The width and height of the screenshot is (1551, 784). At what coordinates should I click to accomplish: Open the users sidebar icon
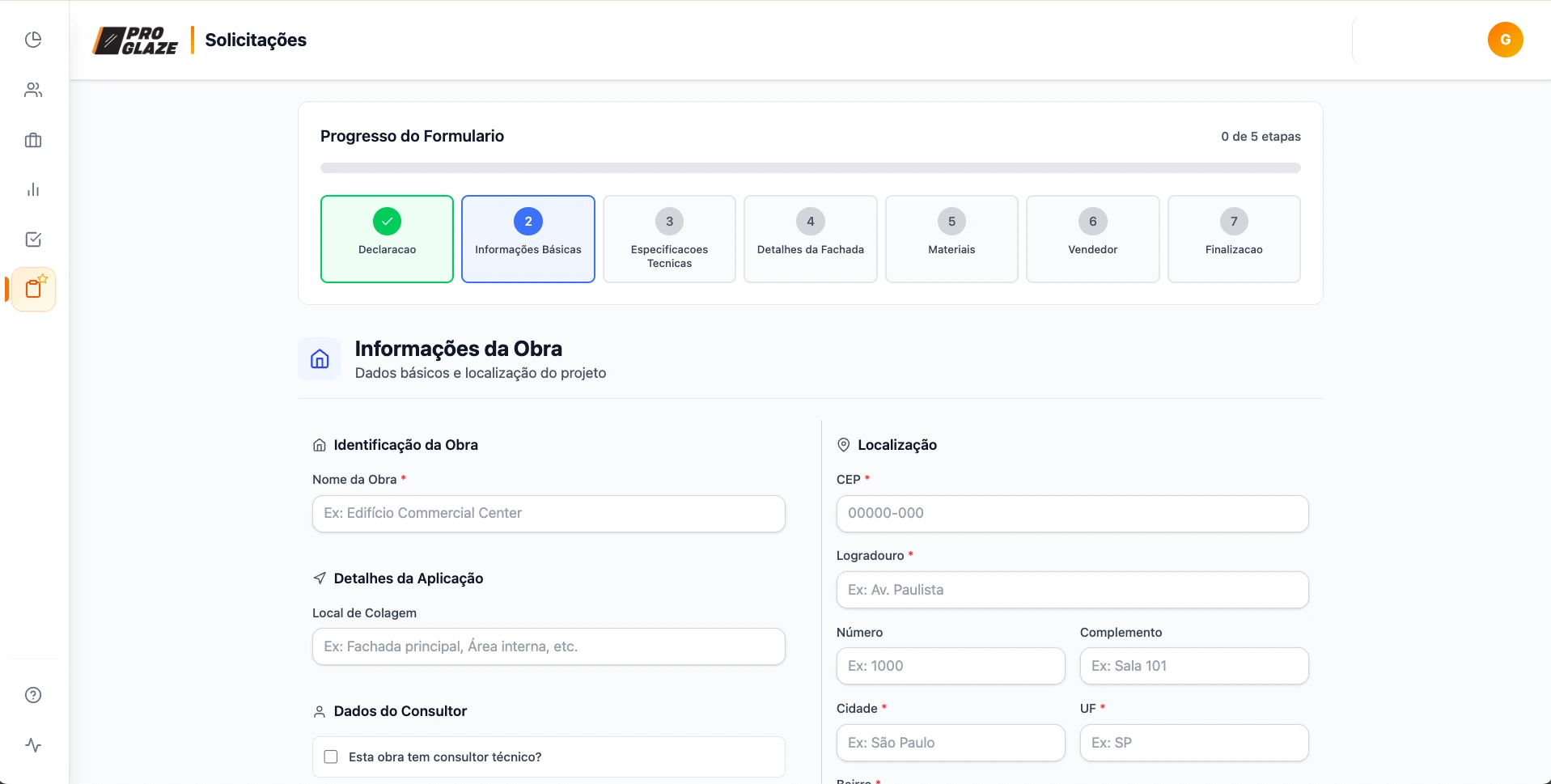point(33,90)
